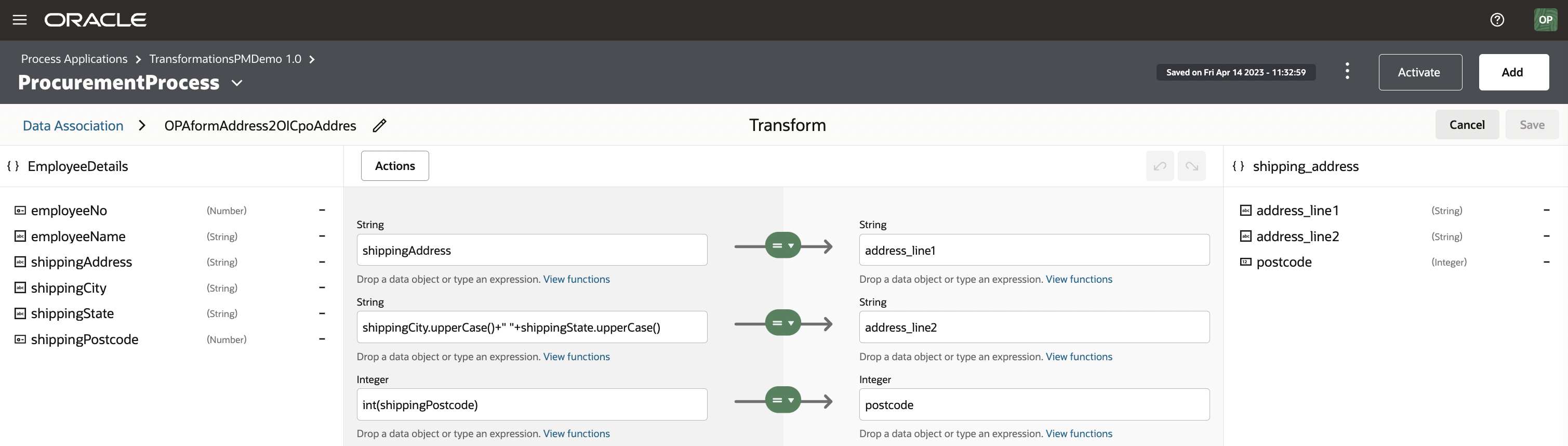This screenshot has width=1568, height=446.
Task: Toggle the minus beside shippingPostcode source
Action: click(x=322, y=339)
